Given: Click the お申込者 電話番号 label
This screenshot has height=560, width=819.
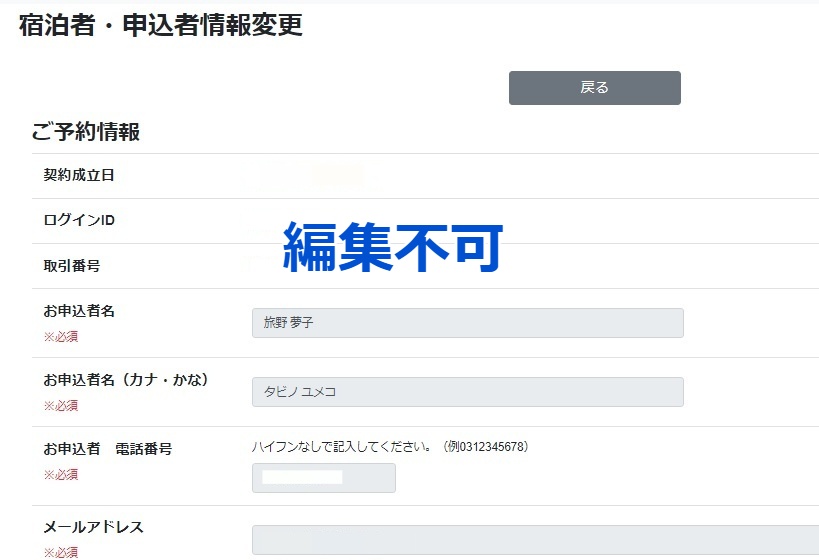Looking at the screenshot, I should tap(108, 449).
